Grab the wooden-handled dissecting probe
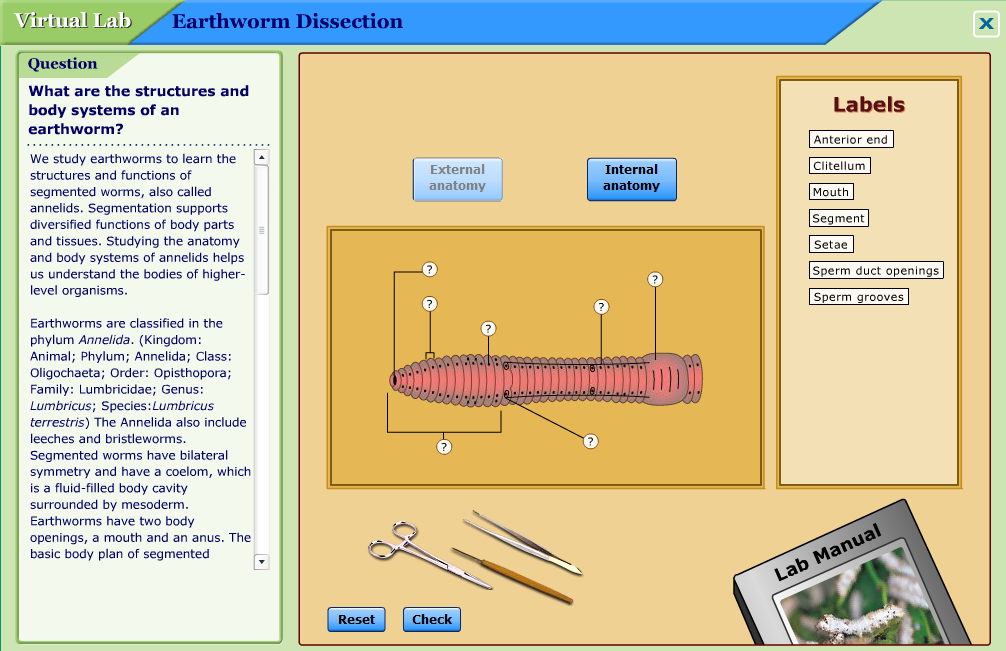Image resolution: width=1006 pixels, height=651 pixels. coord(512,575)
